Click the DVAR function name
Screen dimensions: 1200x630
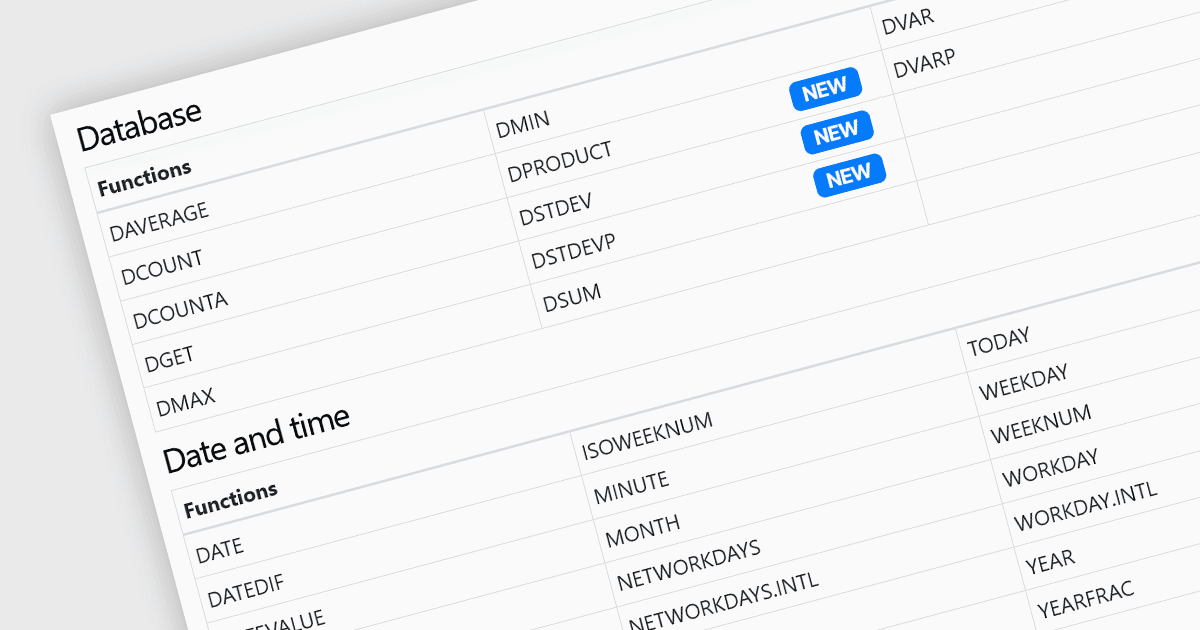coord(907,22)
